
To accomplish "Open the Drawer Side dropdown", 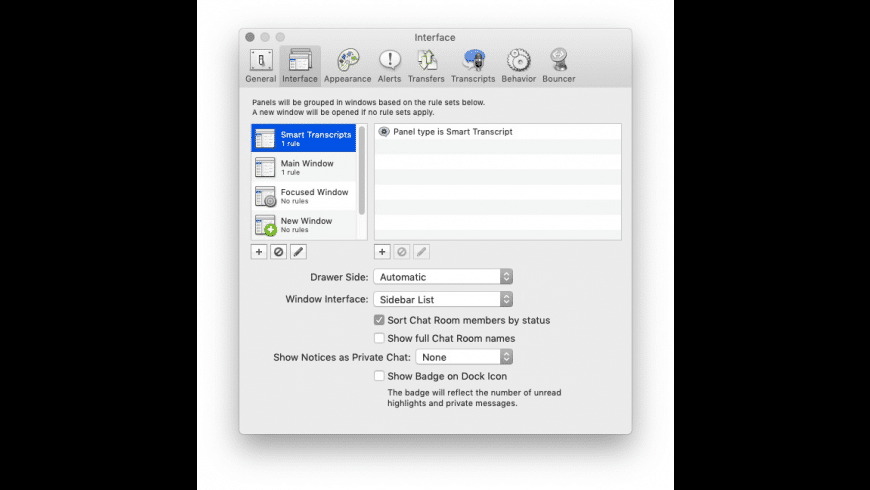I will coord(443,276).
